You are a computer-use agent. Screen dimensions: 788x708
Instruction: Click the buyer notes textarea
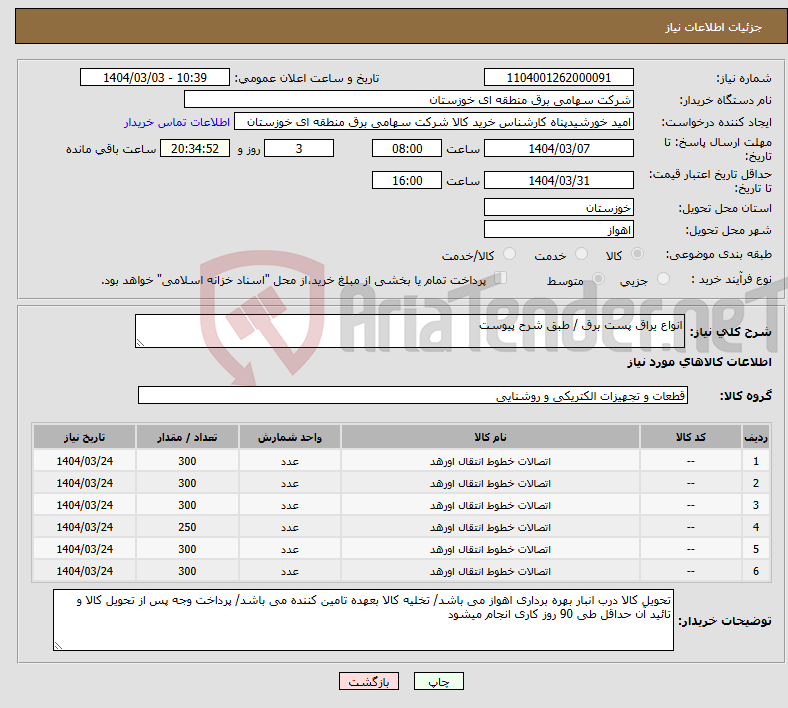[x=363, y=620]
